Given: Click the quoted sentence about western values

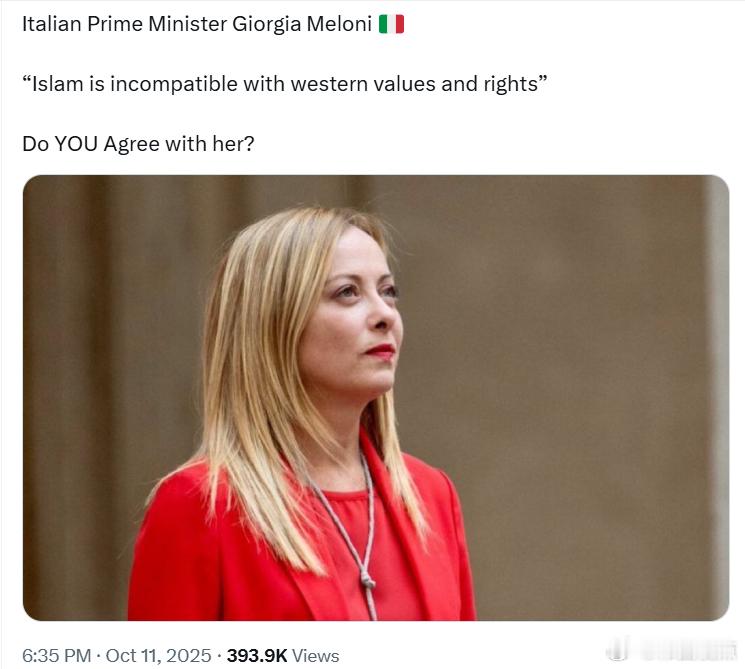Looking at the screenshot, I should [x=285, y=84].
